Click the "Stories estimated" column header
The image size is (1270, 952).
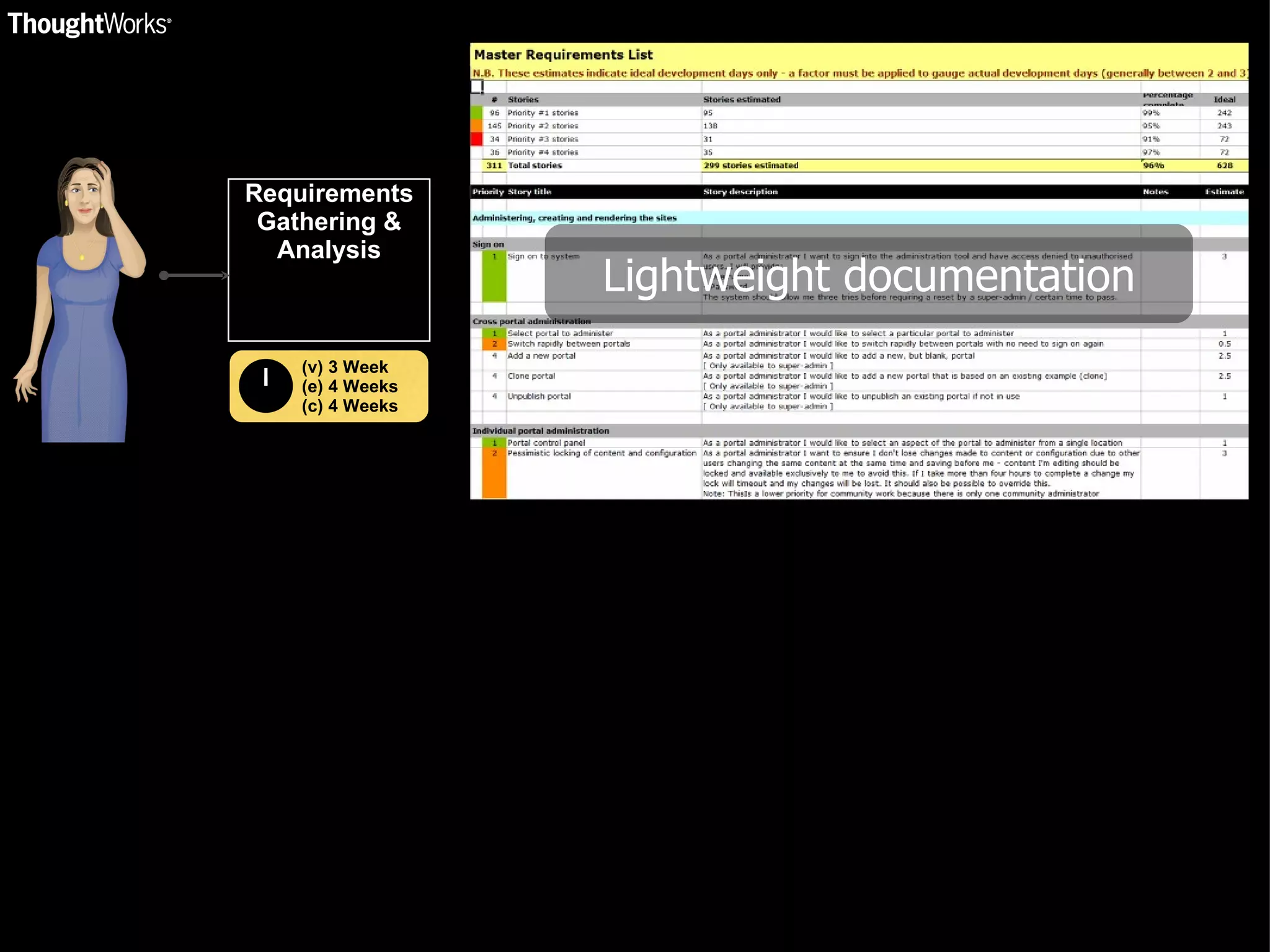click(742, 100)
